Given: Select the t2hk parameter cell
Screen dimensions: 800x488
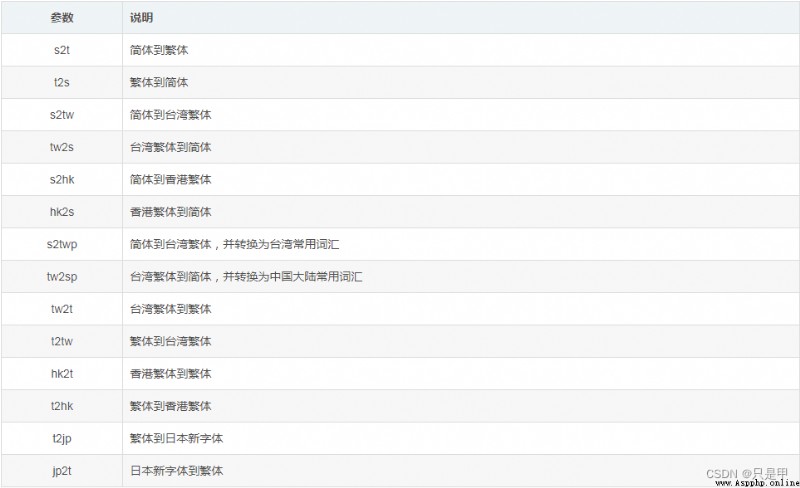Looking at the screenshot, I should point(62,406).
